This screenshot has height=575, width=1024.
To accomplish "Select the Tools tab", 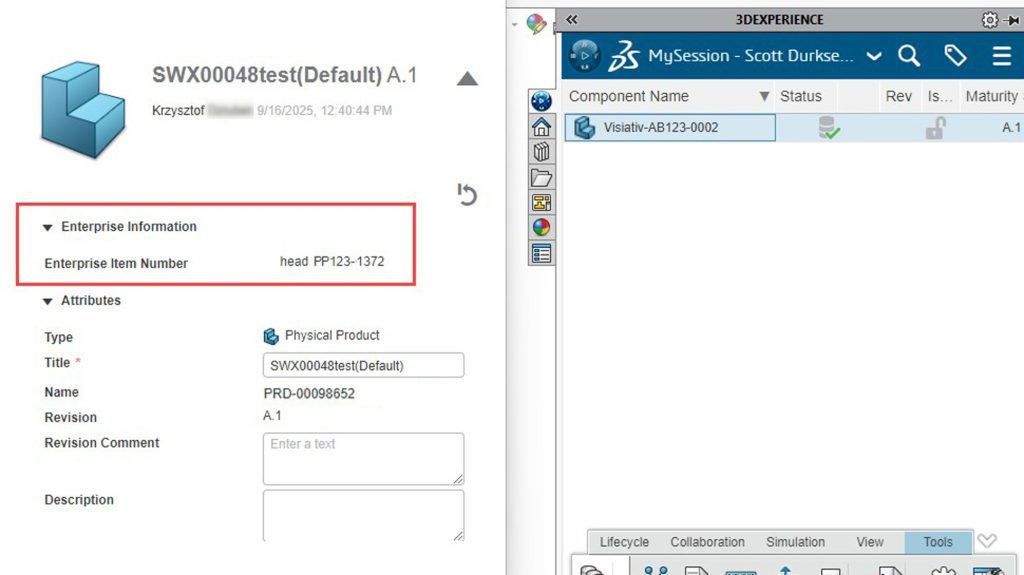I will 938,542.
